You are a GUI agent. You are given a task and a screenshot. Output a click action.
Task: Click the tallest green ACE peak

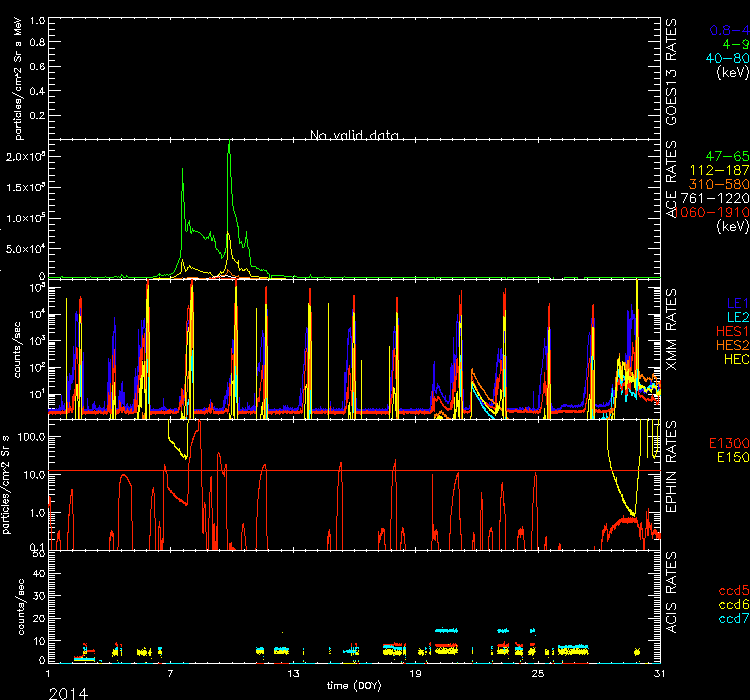[x=230, y=143]
